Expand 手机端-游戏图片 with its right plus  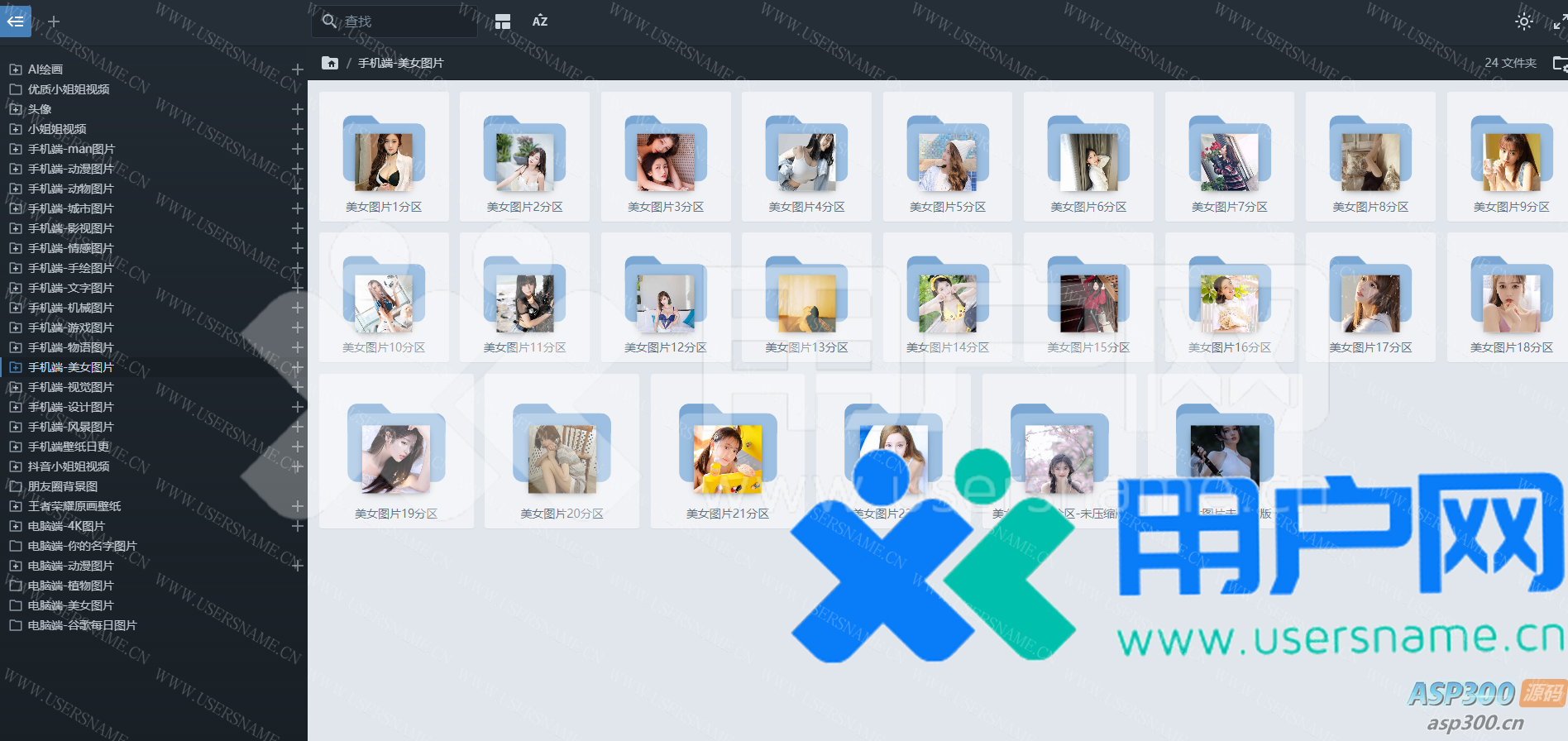click(x=298, y=327)
